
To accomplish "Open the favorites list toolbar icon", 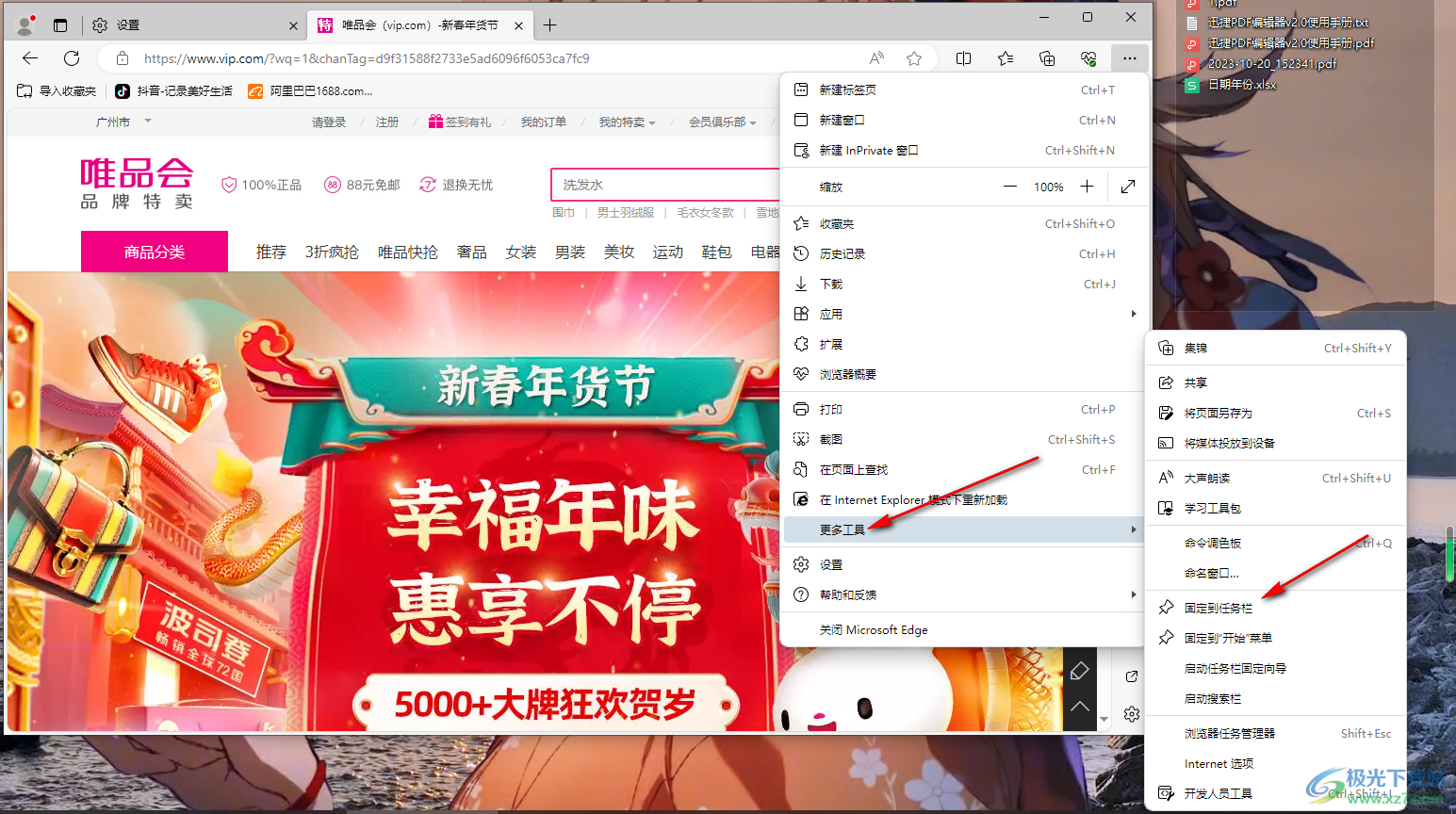I will 1006,58.
